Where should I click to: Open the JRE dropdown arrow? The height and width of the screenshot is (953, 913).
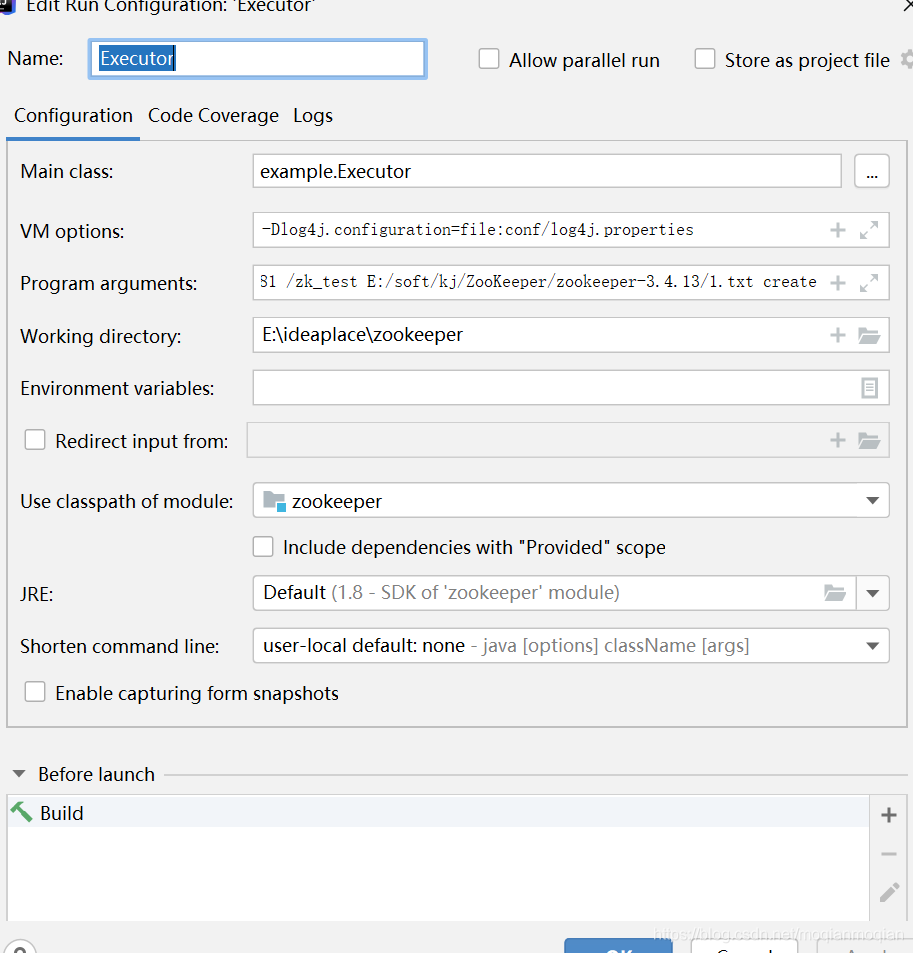tap(873, 593)
